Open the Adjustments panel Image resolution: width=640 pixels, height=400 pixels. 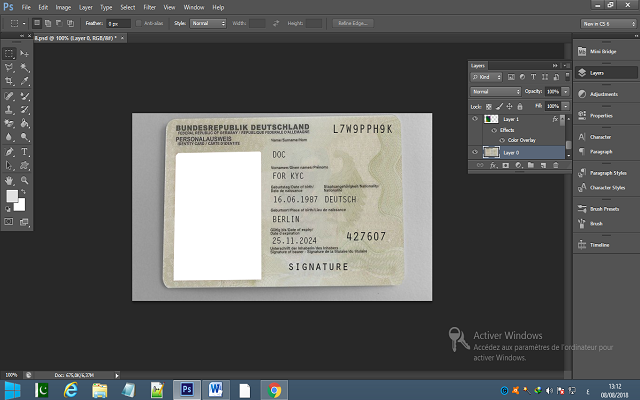603,93
